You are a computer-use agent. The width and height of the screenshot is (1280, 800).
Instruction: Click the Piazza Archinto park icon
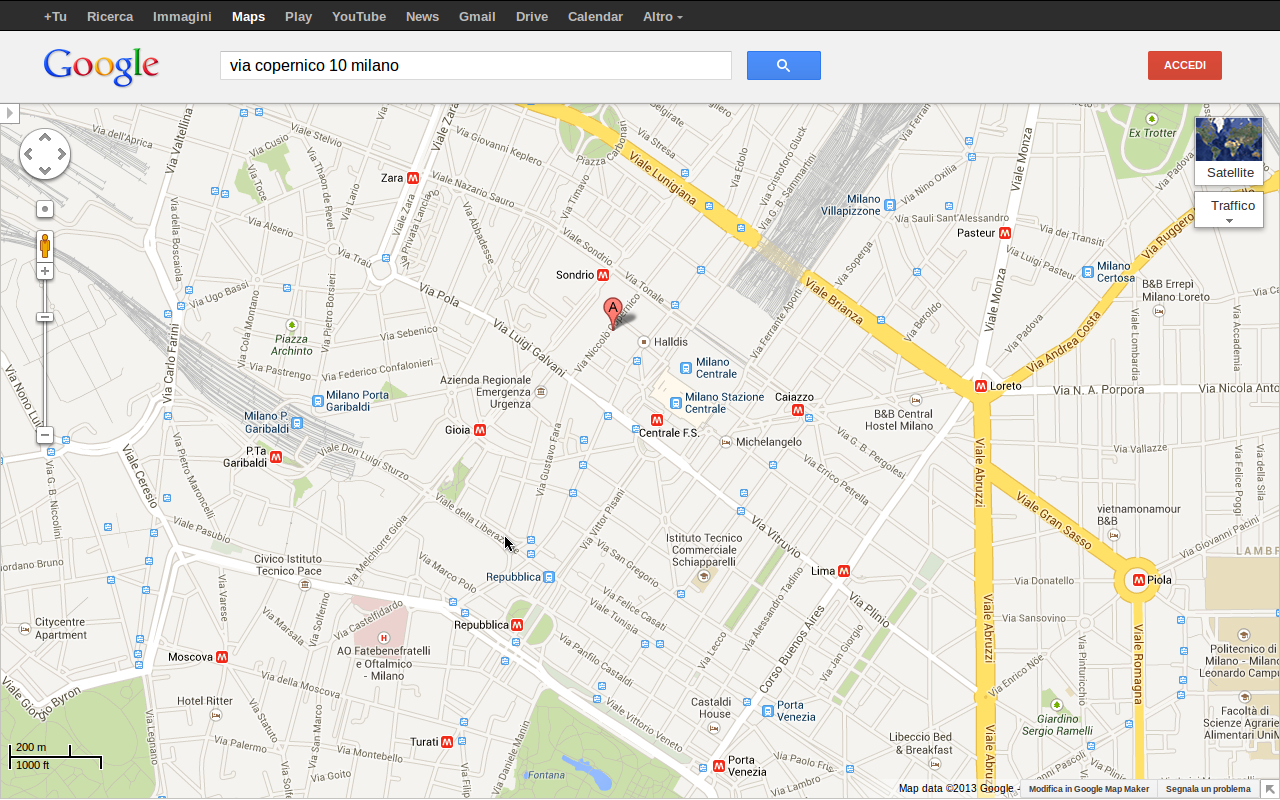click(291, 325)
